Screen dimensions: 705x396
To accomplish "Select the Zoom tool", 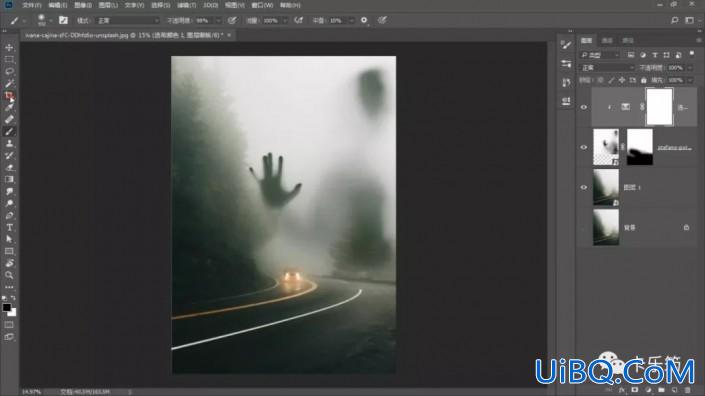I will pos(9,275).
